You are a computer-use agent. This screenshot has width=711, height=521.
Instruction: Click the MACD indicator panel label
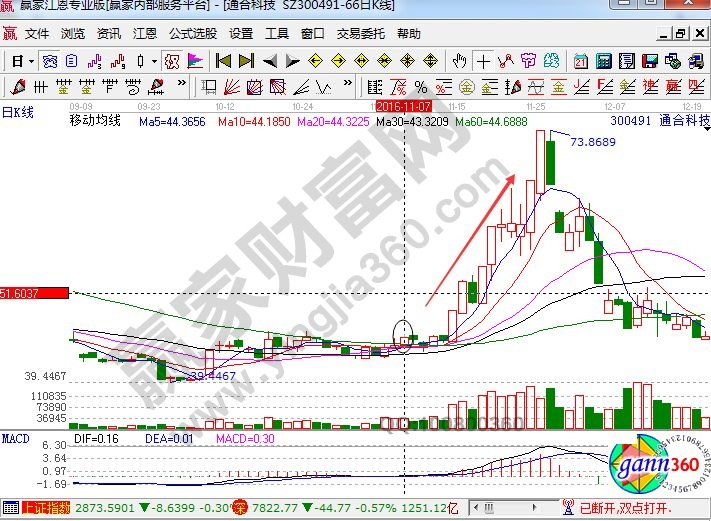tap(14, 439)
